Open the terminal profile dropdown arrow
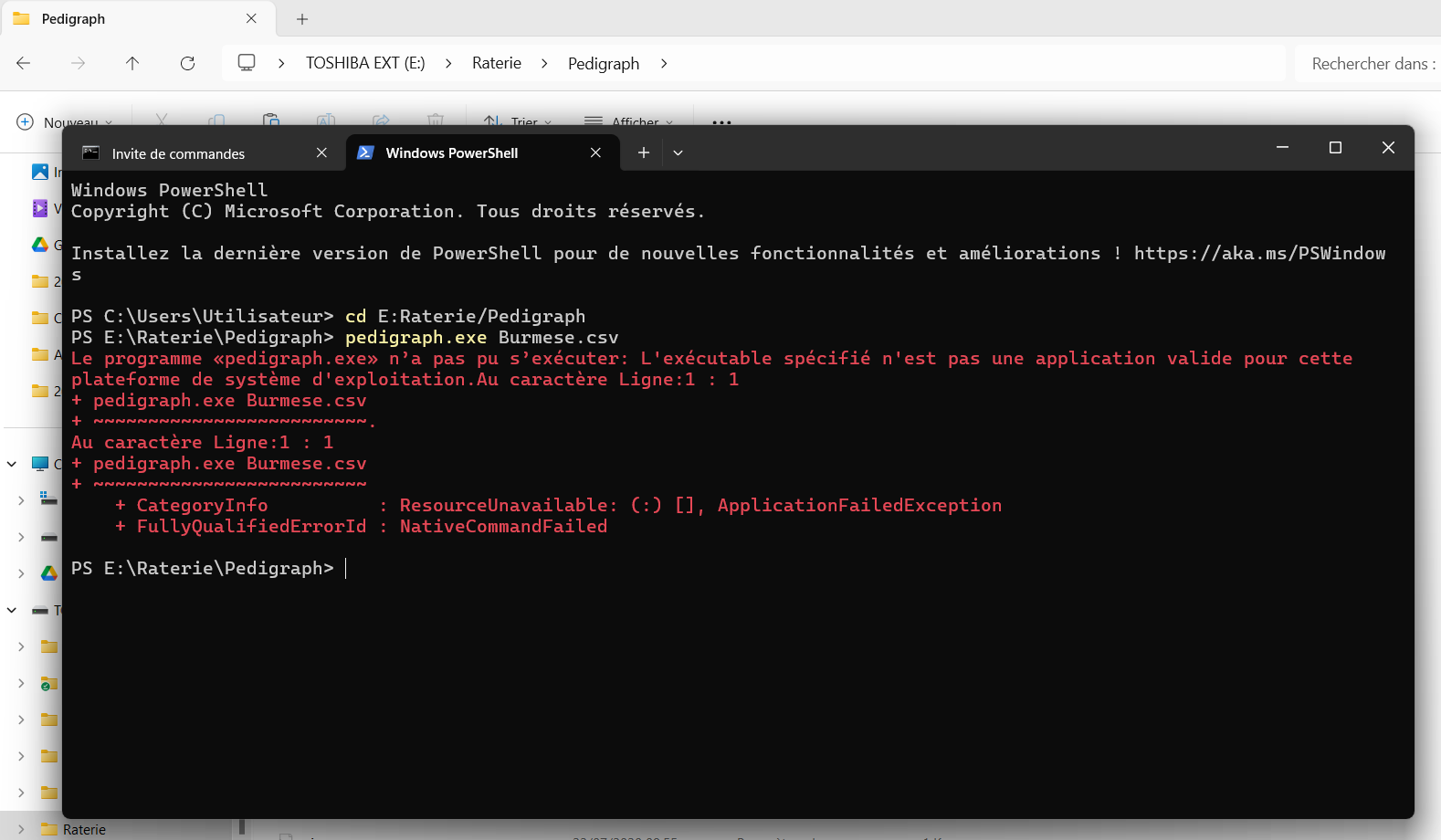1441x840 pixels. [678, 152]
